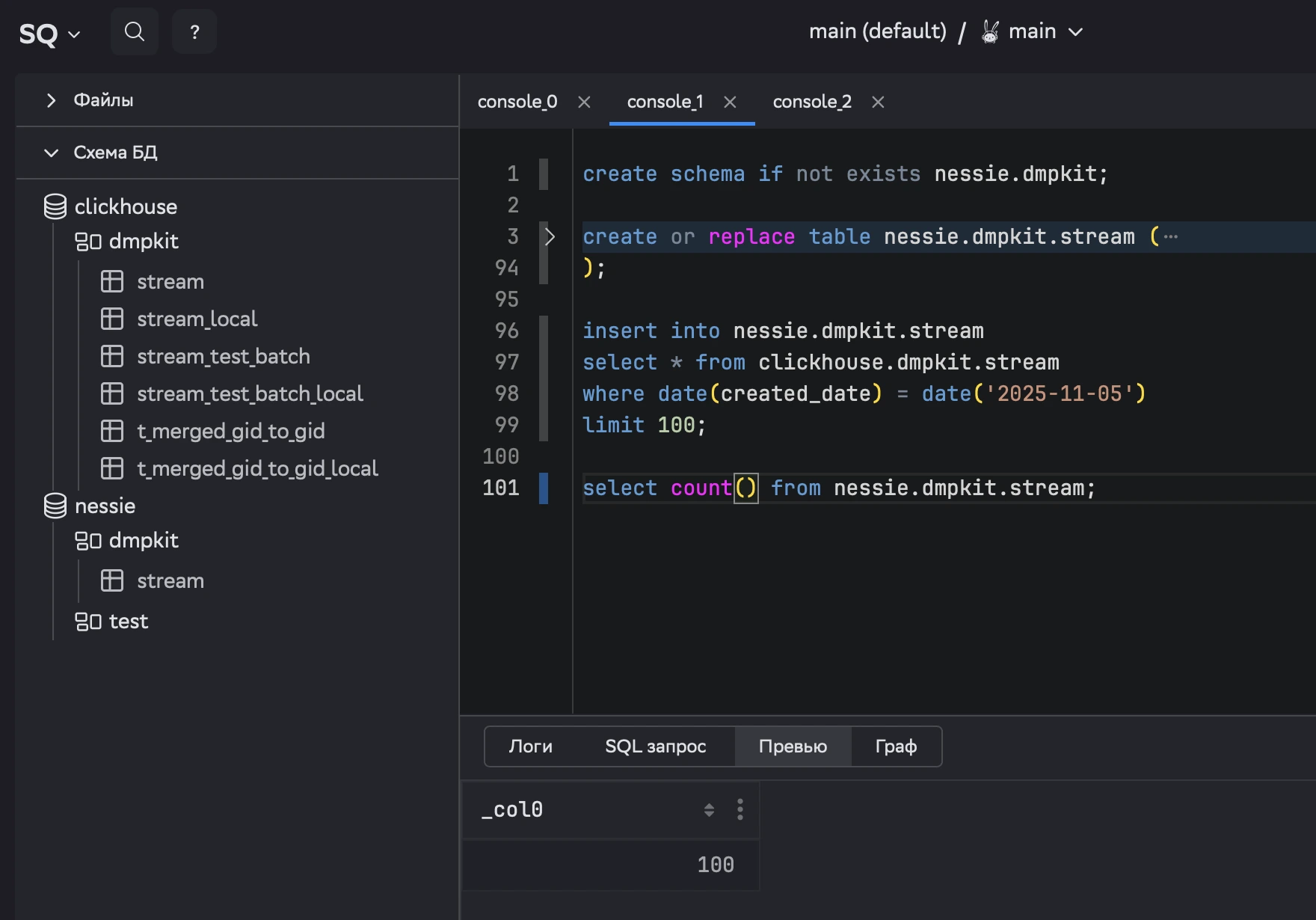Image resolution: width=1316 pixels, height=920 pixels.
Task: Collapse the Схема БД section
Action: [51, 153]
